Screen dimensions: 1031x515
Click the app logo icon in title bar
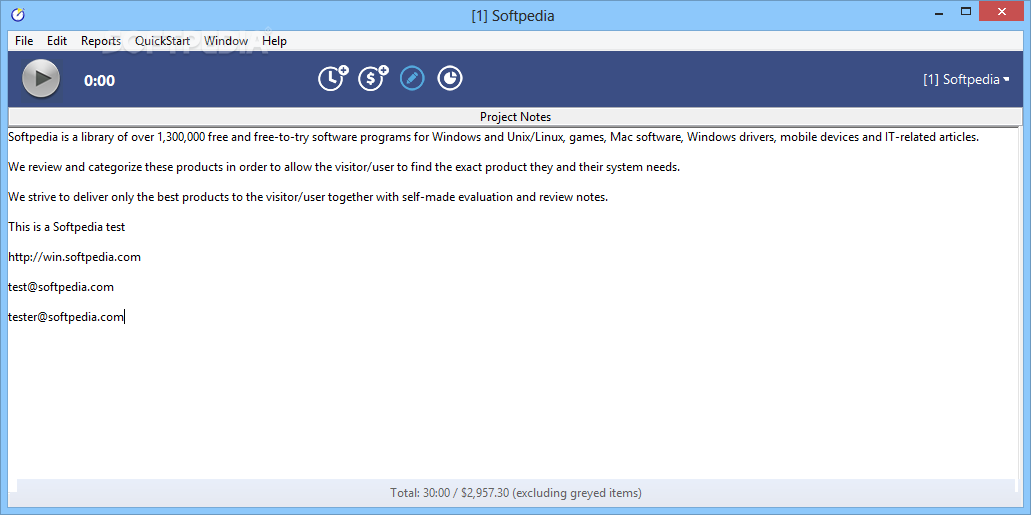(18, 14)
